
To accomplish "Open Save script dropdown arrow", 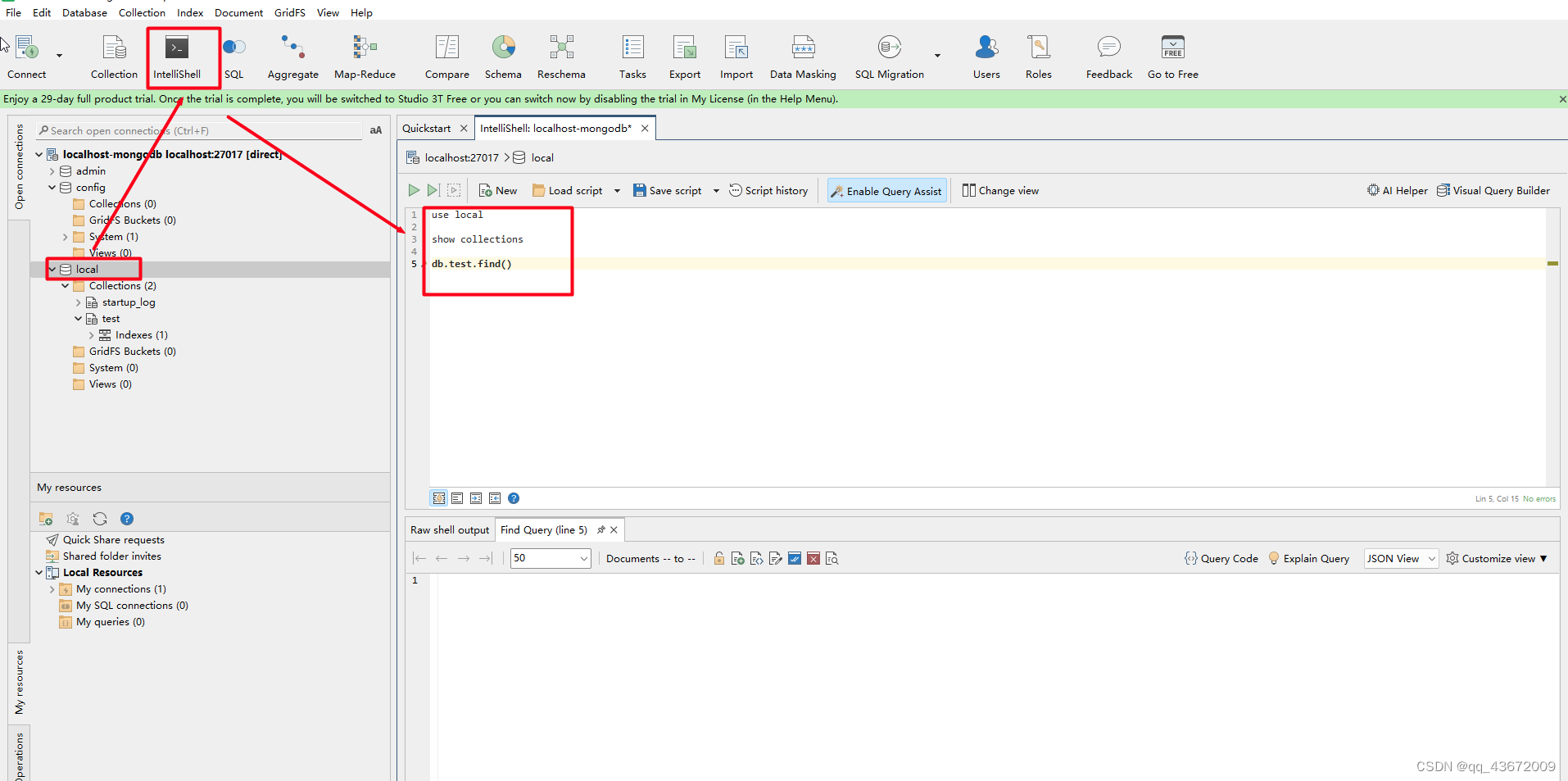I will [x=716, y=191].
